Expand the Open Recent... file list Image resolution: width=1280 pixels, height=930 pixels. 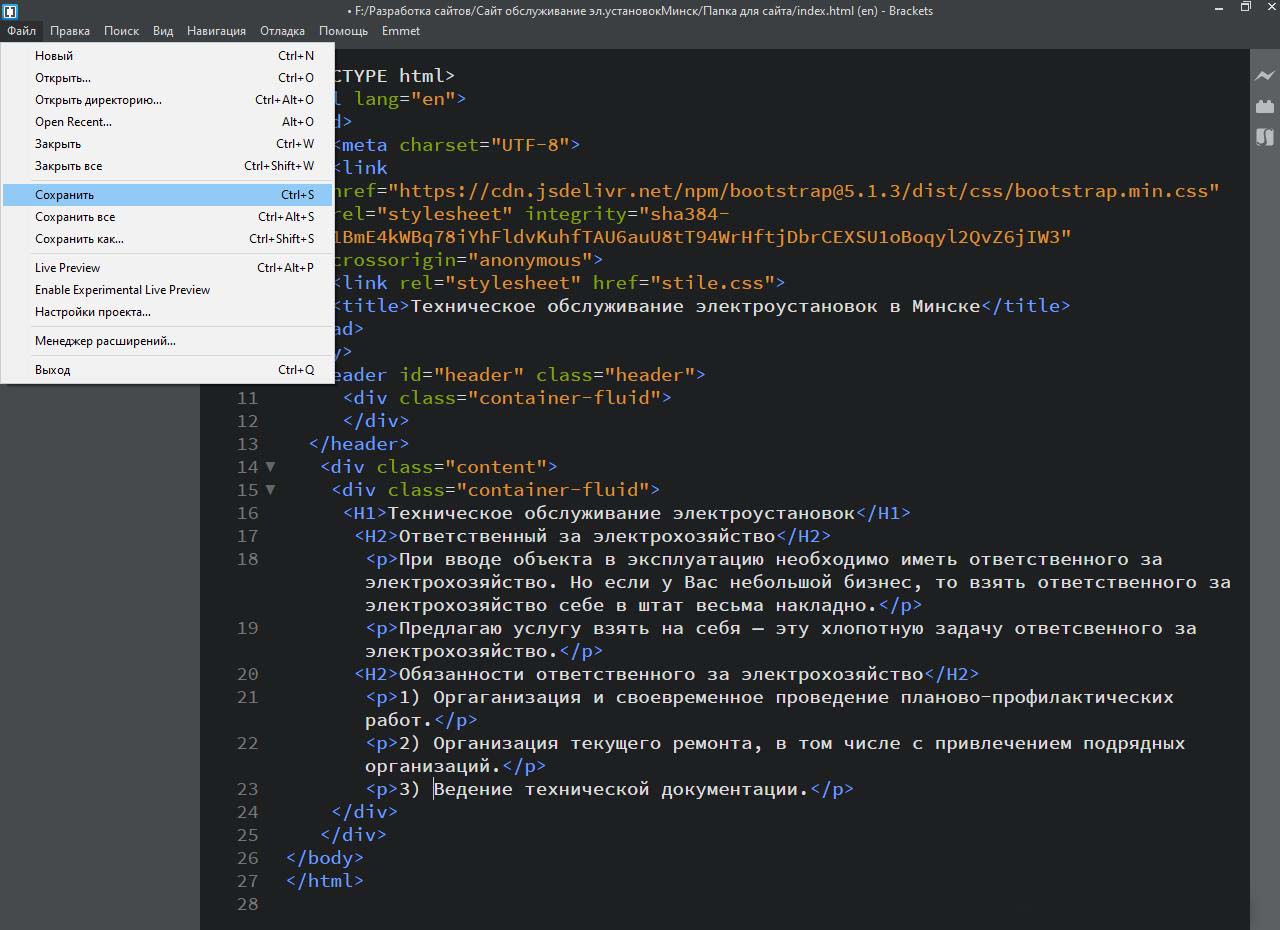[x=73, y=122]
